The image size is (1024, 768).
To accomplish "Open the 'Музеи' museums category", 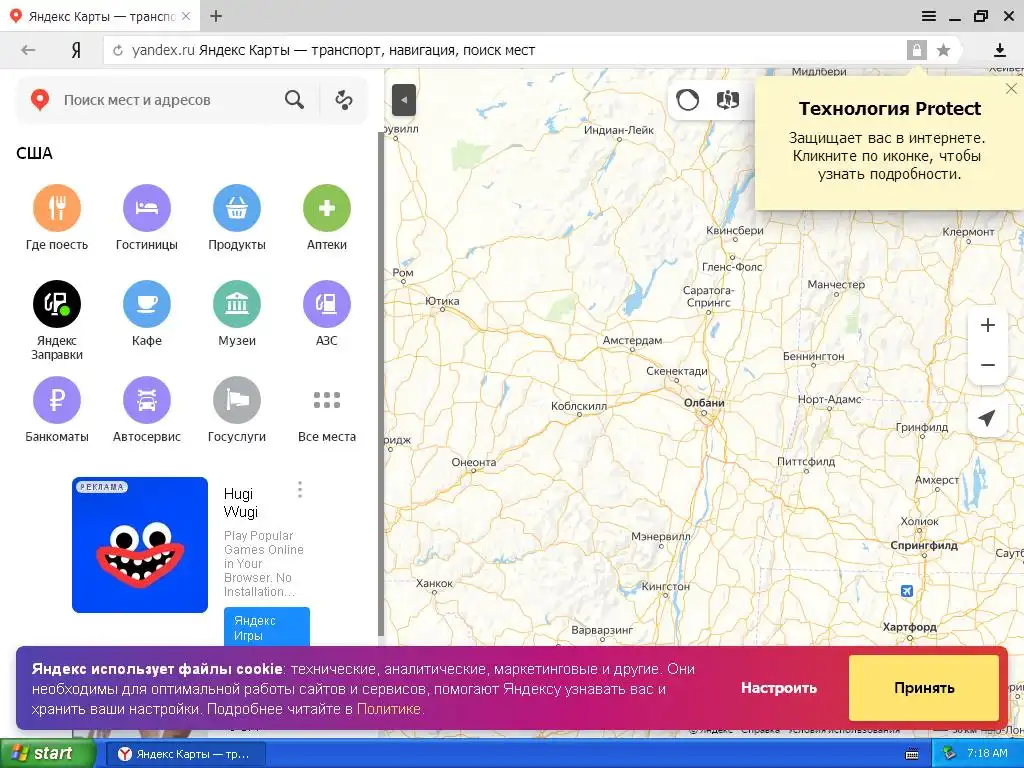I will 237,304.
